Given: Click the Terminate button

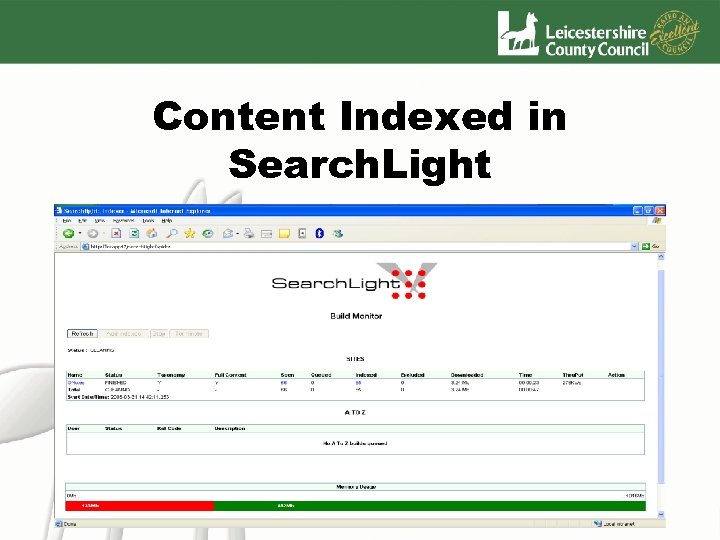Looking at the screenshot, I should pyautogui.click(x=189, y=334).
